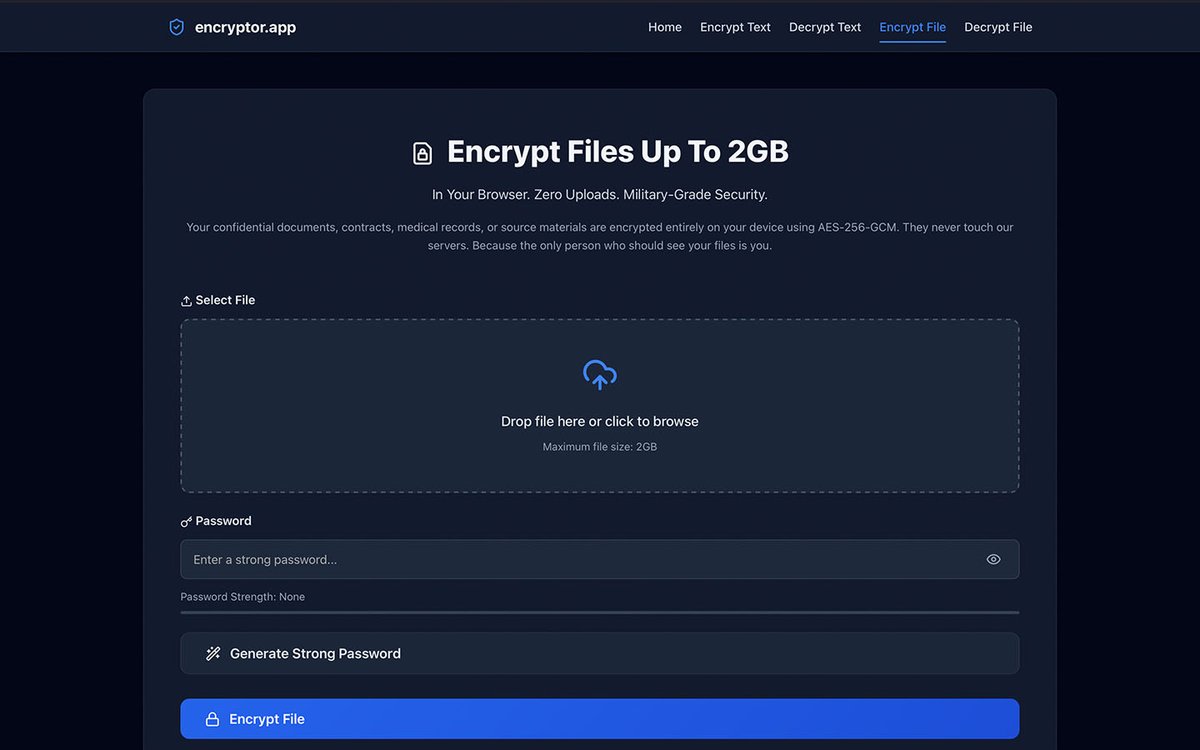
Task: Toggle password visibility with eye icon
Action: point(993,559)
